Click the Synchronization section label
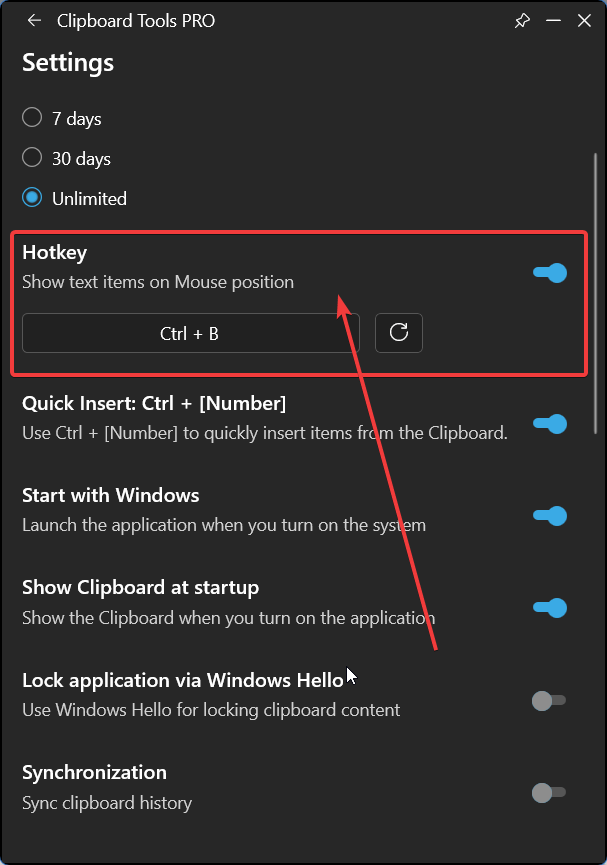 point(94,772)
